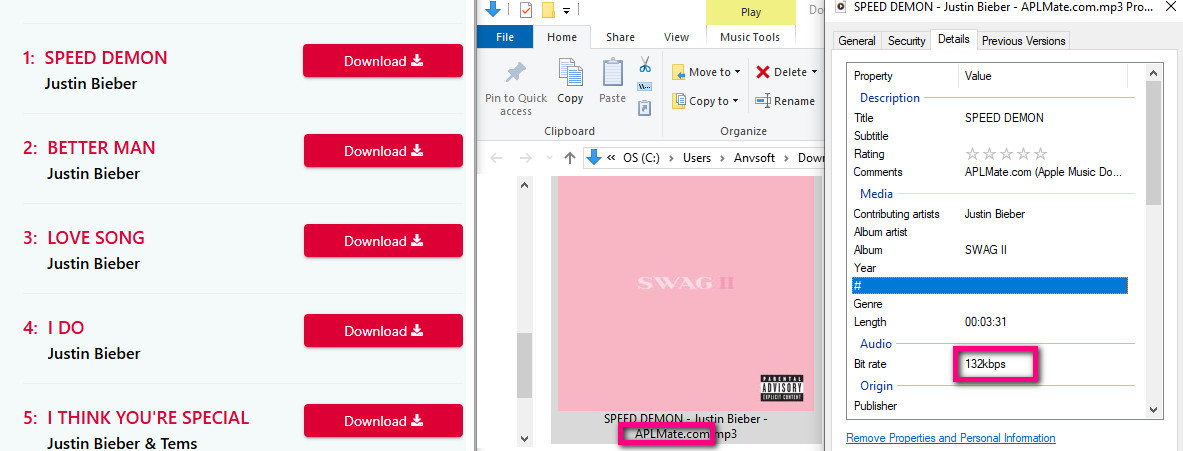Expand the chevron after Users in path
The height and width of the screenshot is (451, 1183).
[723, 158]
